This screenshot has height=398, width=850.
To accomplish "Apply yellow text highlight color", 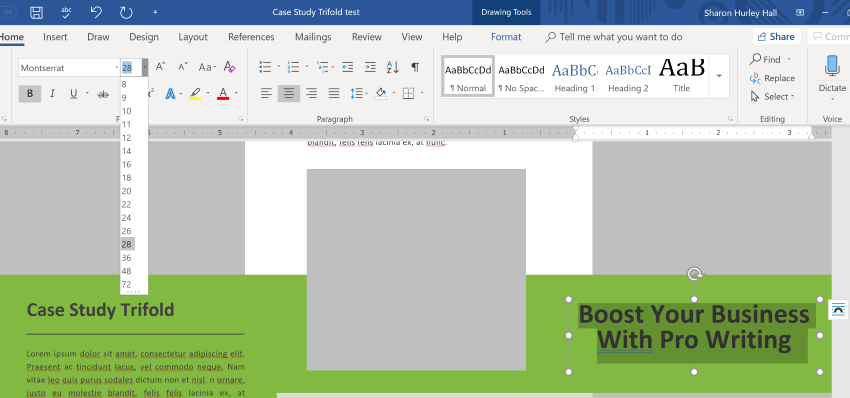I will [195, 94].
